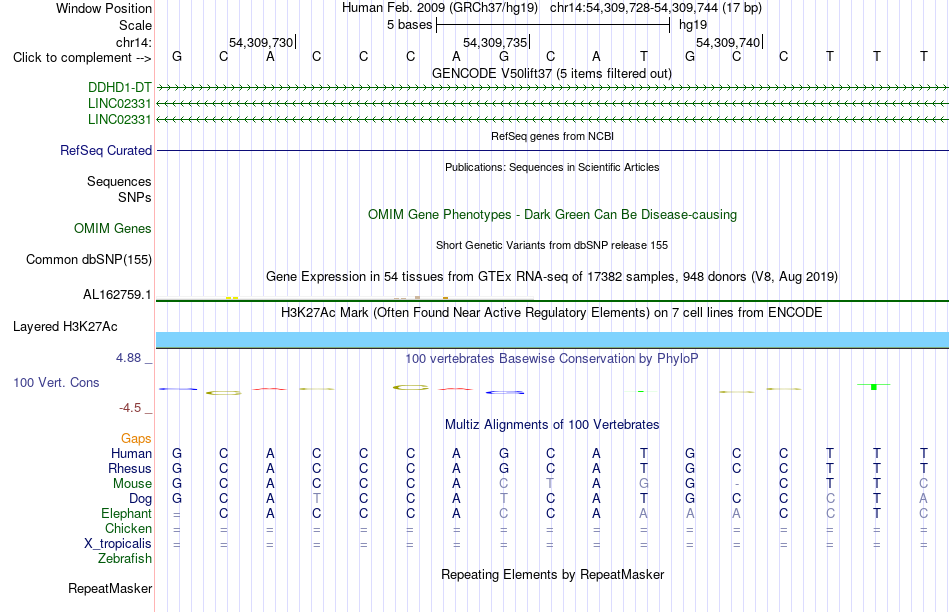Click the SNPs track label
This screenshot has height=612, width=950.
point(135,197)
